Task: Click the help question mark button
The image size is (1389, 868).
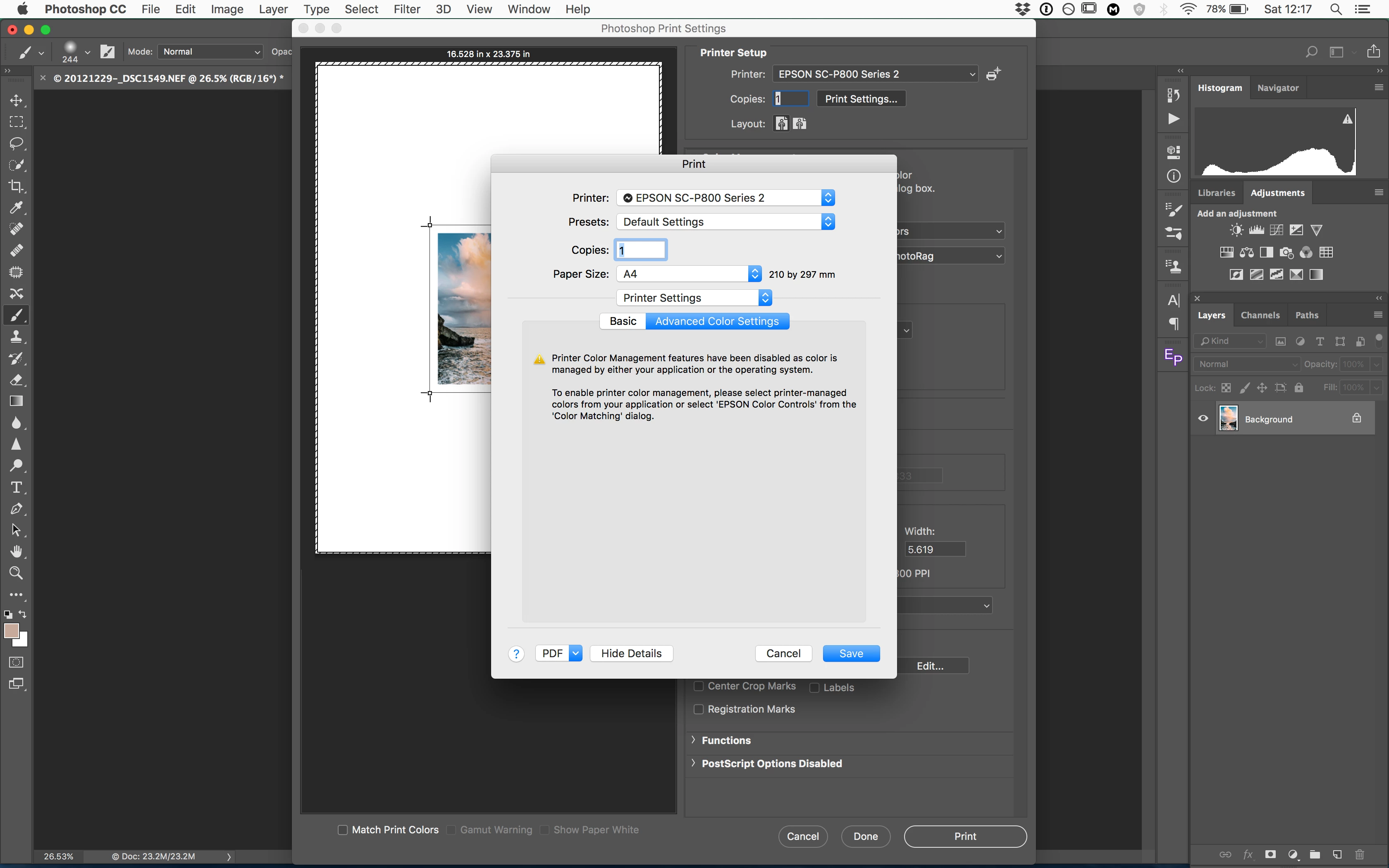Action: click(516, 654)
